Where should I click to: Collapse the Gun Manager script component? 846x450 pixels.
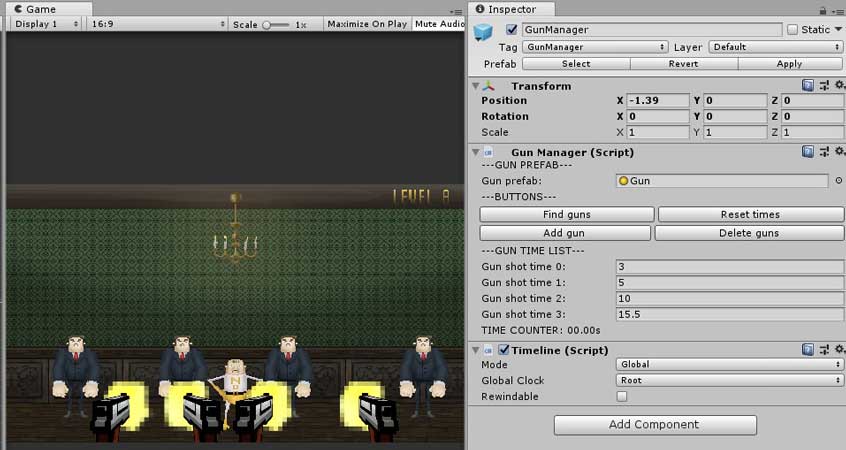pyautogui.click(x=475, y=153)
